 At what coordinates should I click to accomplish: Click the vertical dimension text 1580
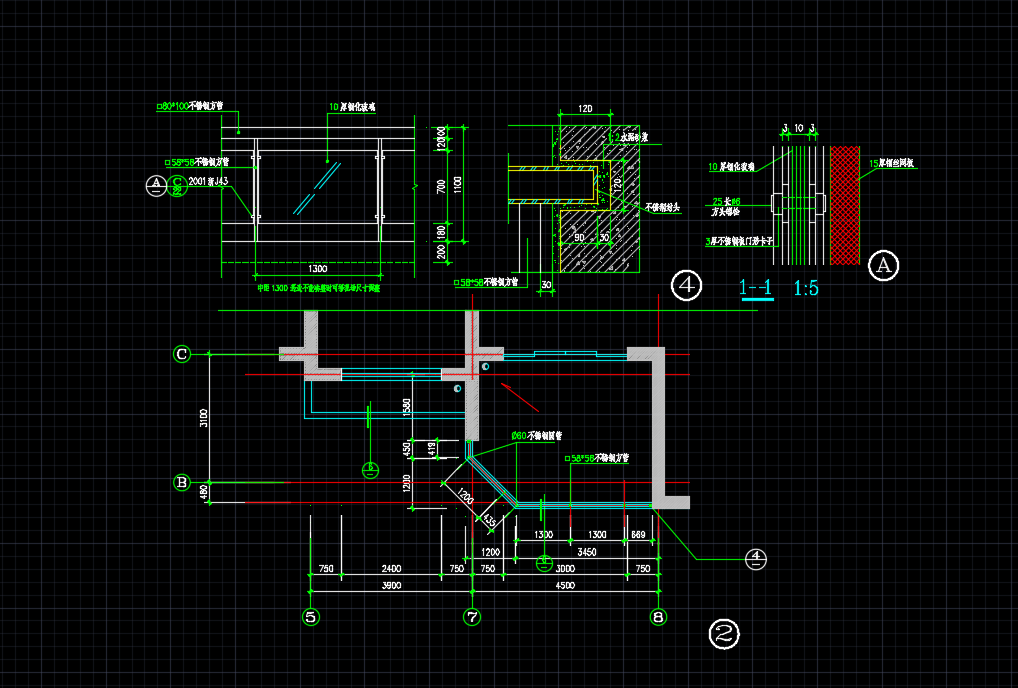point(407,408)
